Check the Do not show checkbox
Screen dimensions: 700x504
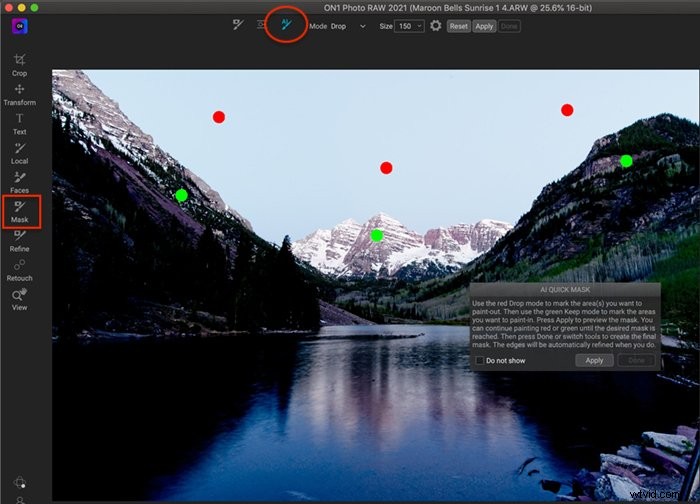(x=479, y=360)
